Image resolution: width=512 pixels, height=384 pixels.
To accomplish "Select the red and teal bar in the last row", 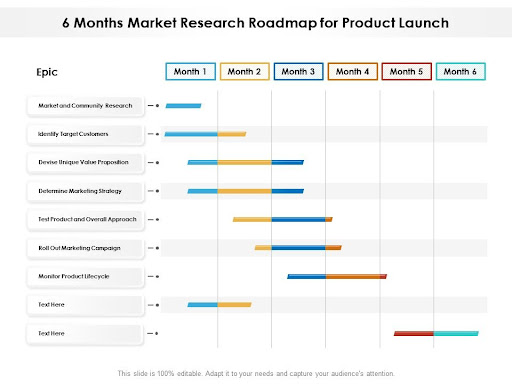I will coord(436,333).
